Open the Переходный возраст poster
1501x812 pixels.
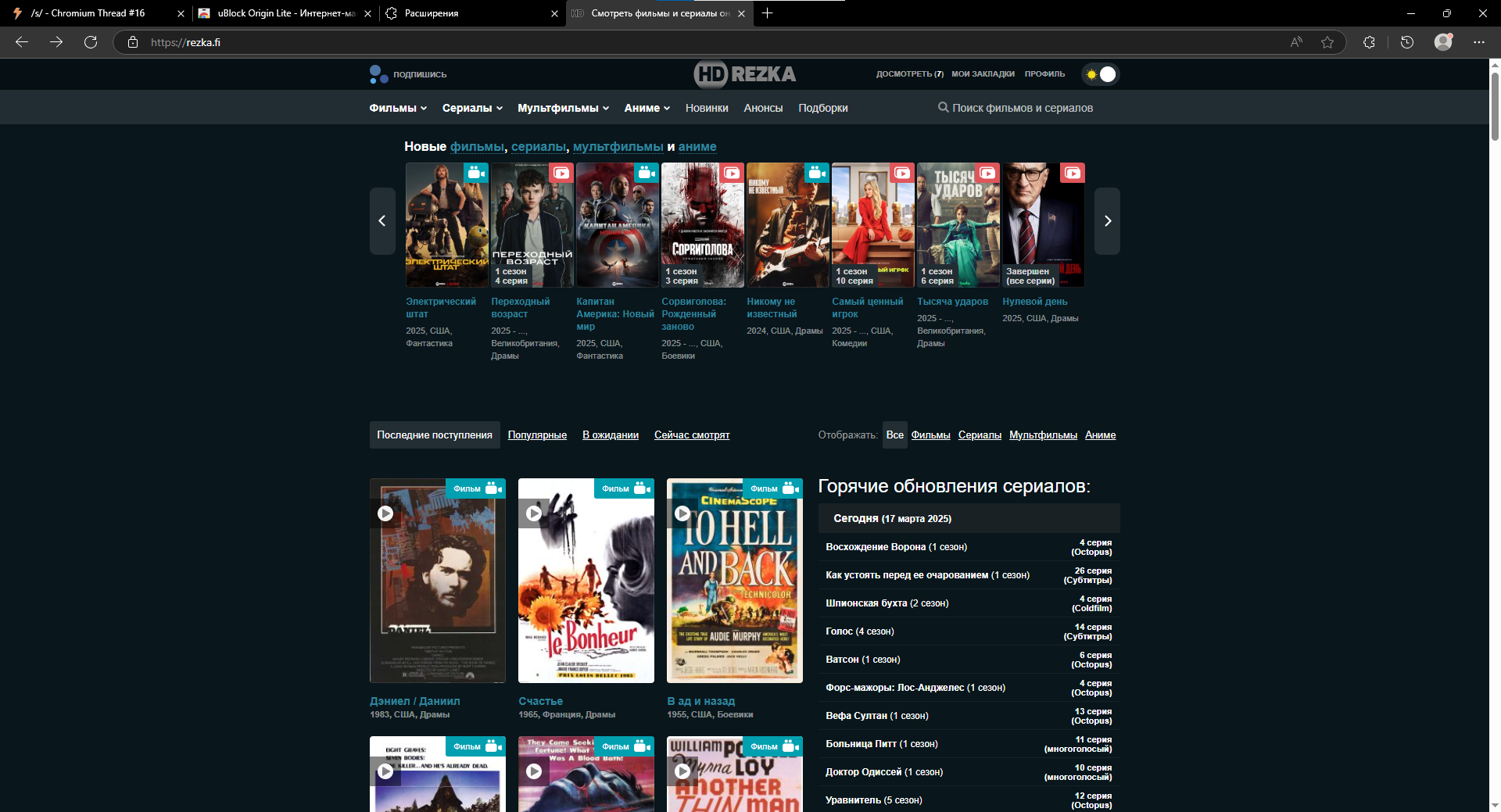[x=532, y=225]
